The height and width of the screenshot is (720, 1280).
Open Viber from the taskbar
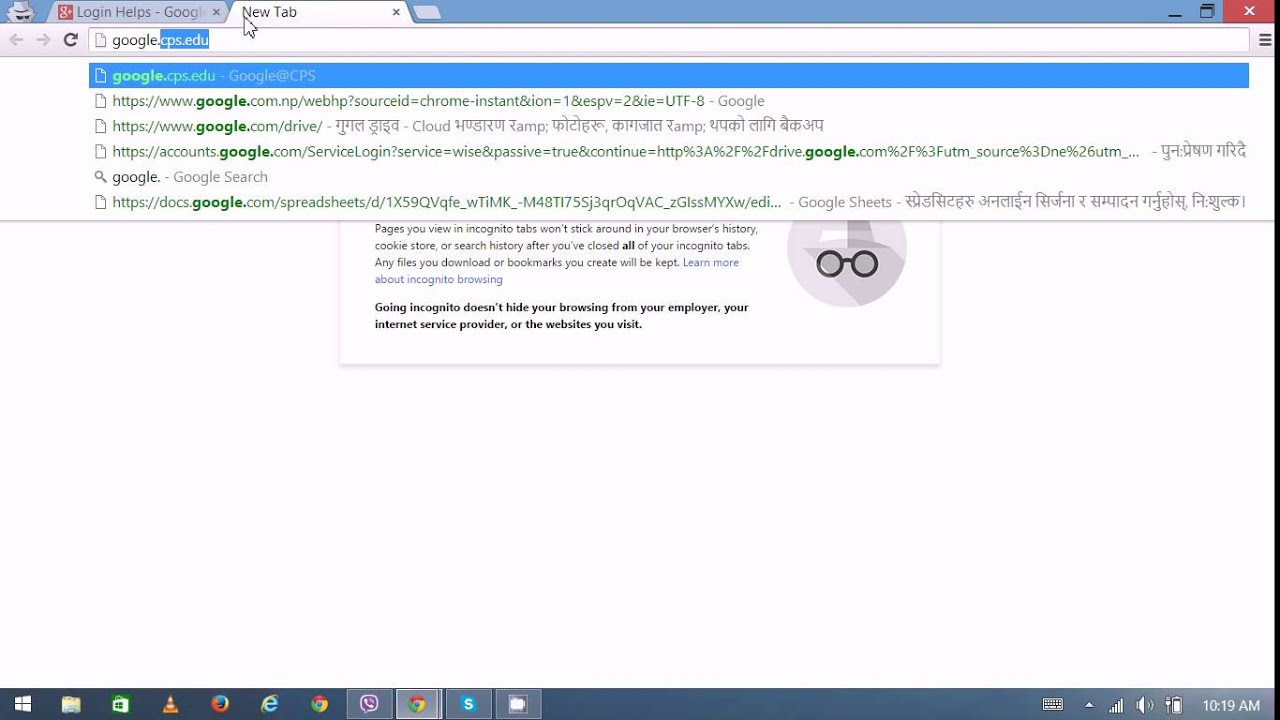click(369, 704)
